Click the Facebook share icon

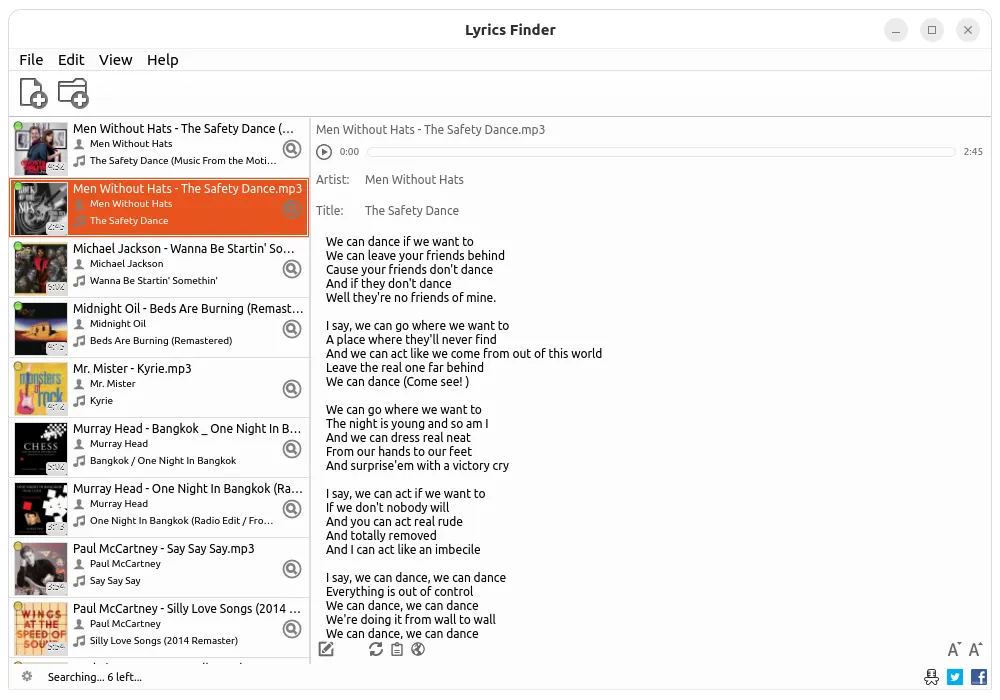pos(978,676)
